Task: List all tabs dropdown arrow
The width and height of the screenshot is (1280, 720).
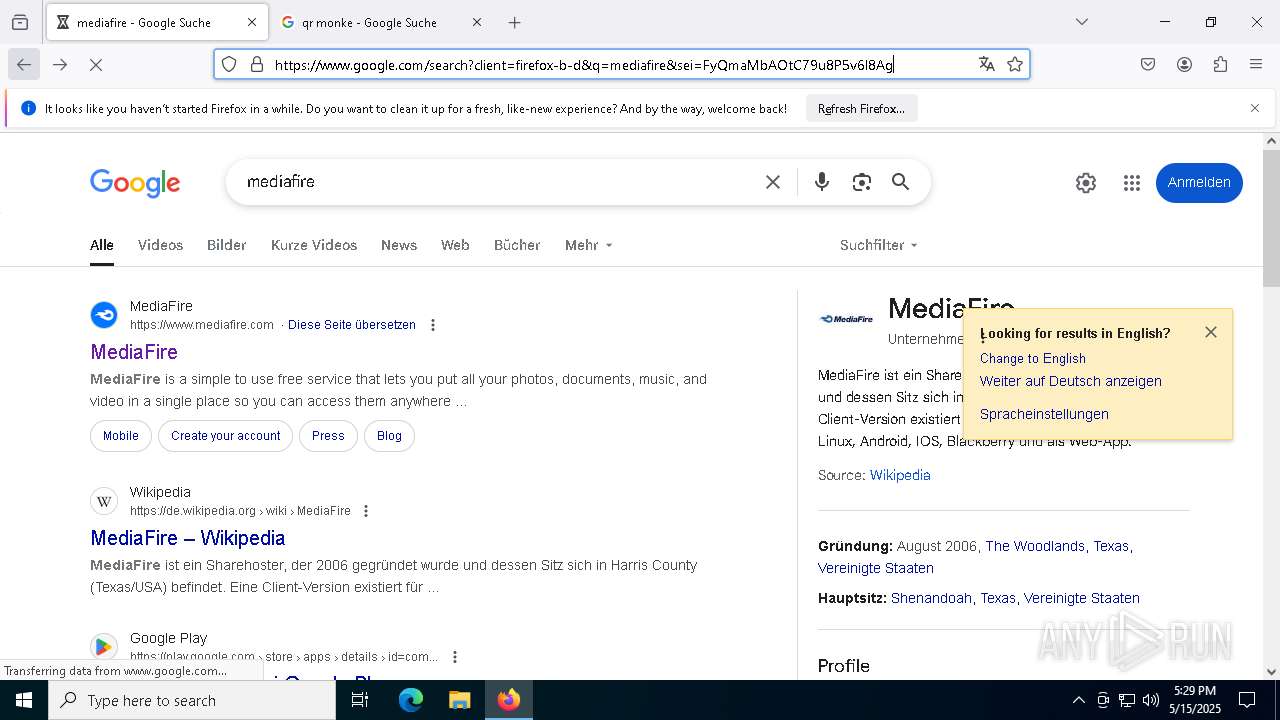Action: pyautogui.click(x=1082, y=22)
